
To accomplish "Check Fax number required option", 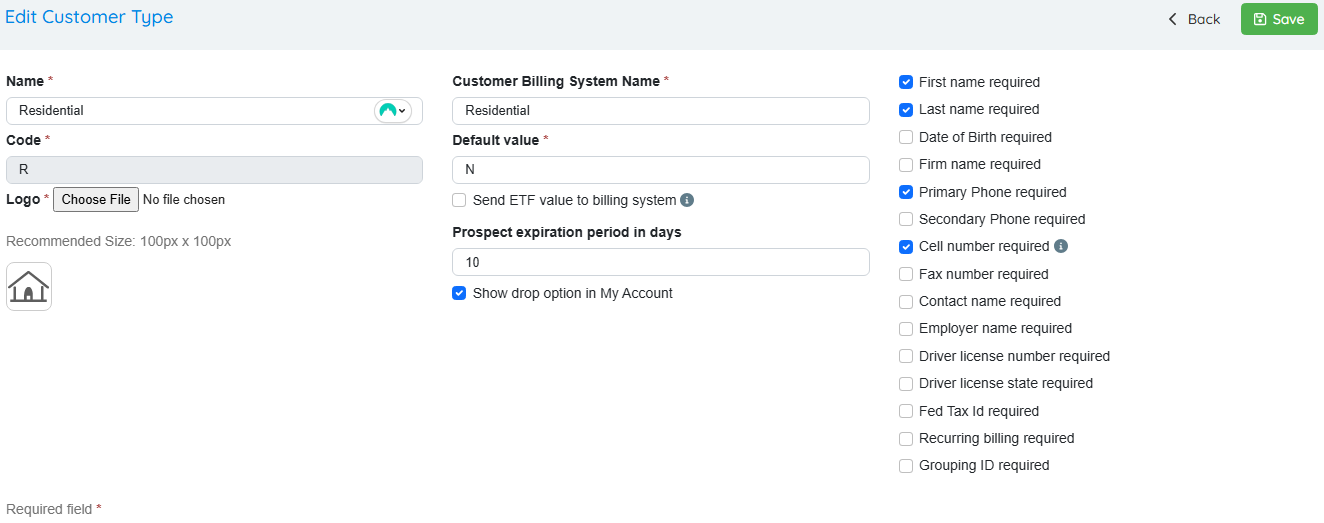I will (906, 274).
